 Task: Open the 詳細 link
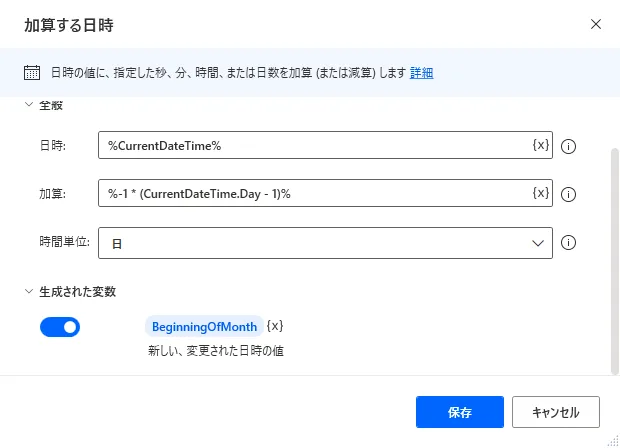(x=421, y=73)
